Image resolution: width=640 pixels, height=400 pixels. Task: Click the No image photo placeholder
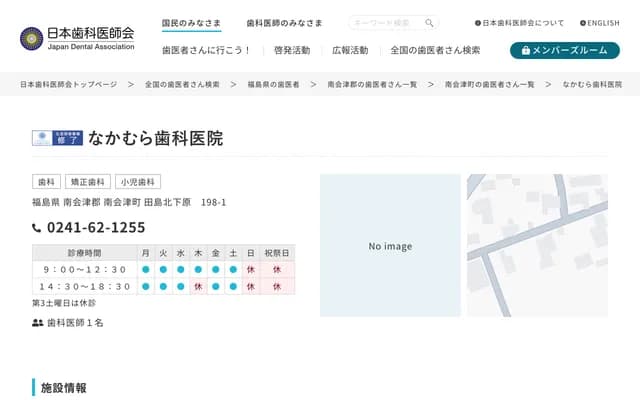[390, 246]
